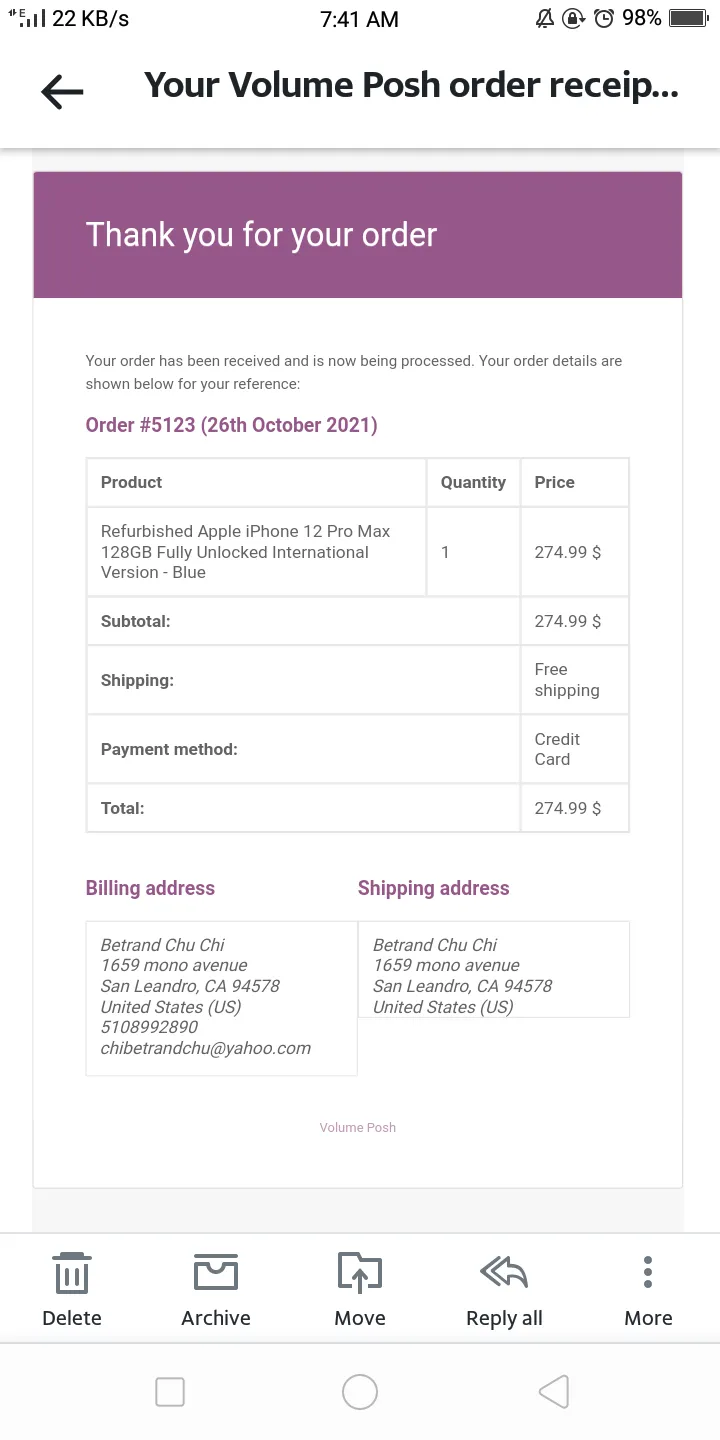Tap the phone number 5108992890
The image size is (720, 1440).
tap(149, 1027)
